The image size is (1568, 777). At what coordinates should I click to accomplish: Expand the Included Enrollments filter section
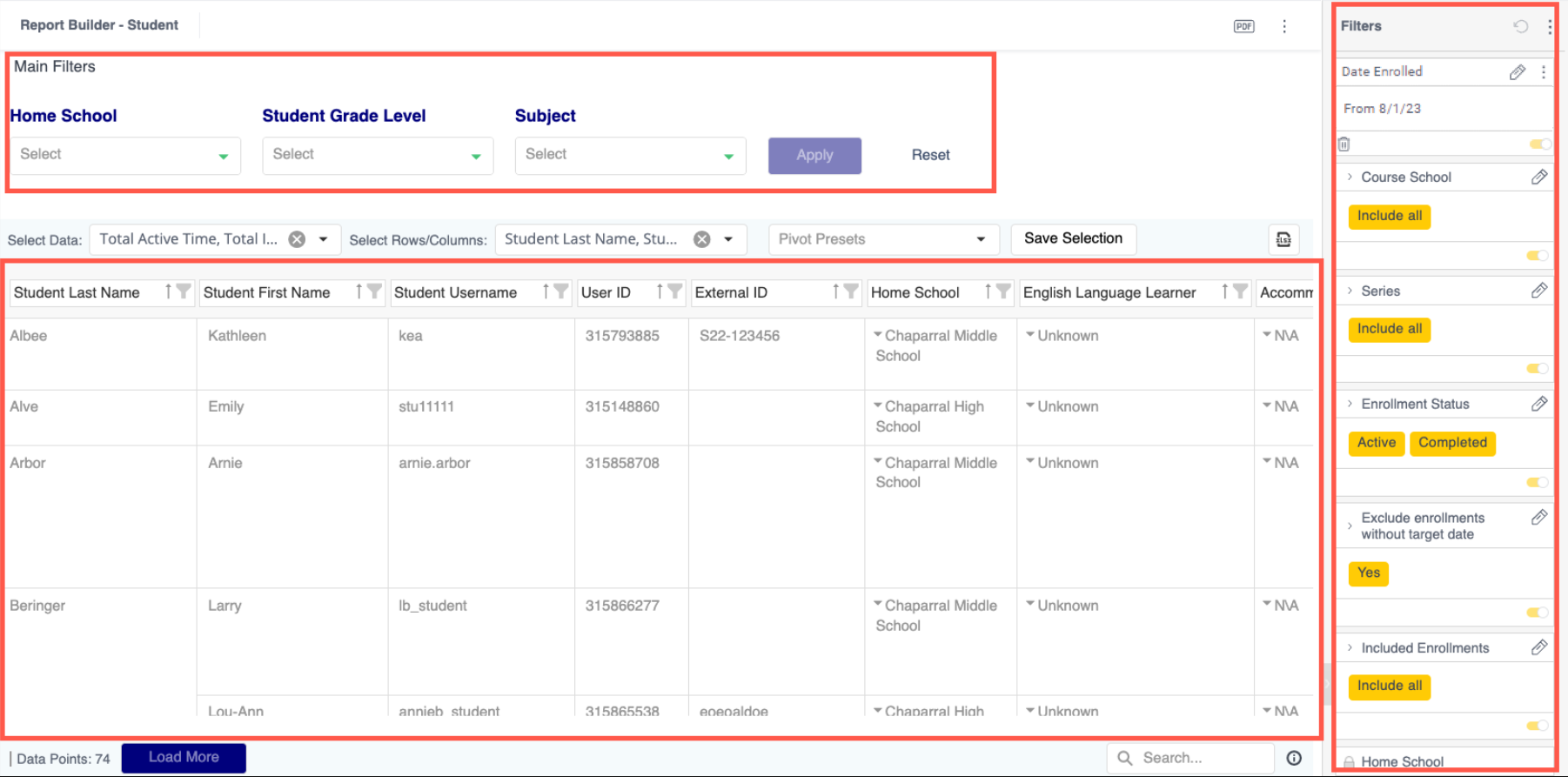[x=1350, y=647]
